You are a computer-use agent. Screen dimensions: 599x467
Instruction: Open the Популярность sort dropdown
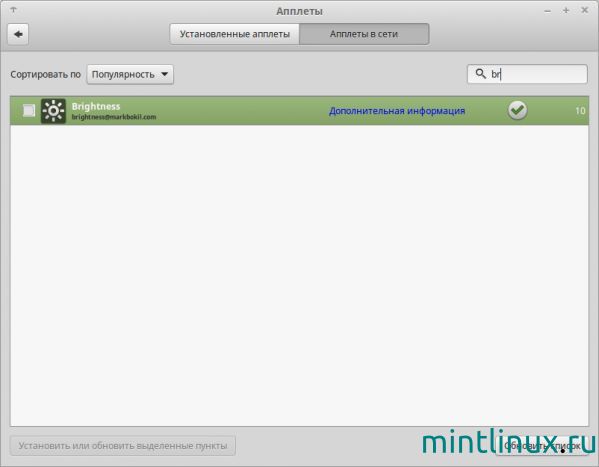pos(130,74)
